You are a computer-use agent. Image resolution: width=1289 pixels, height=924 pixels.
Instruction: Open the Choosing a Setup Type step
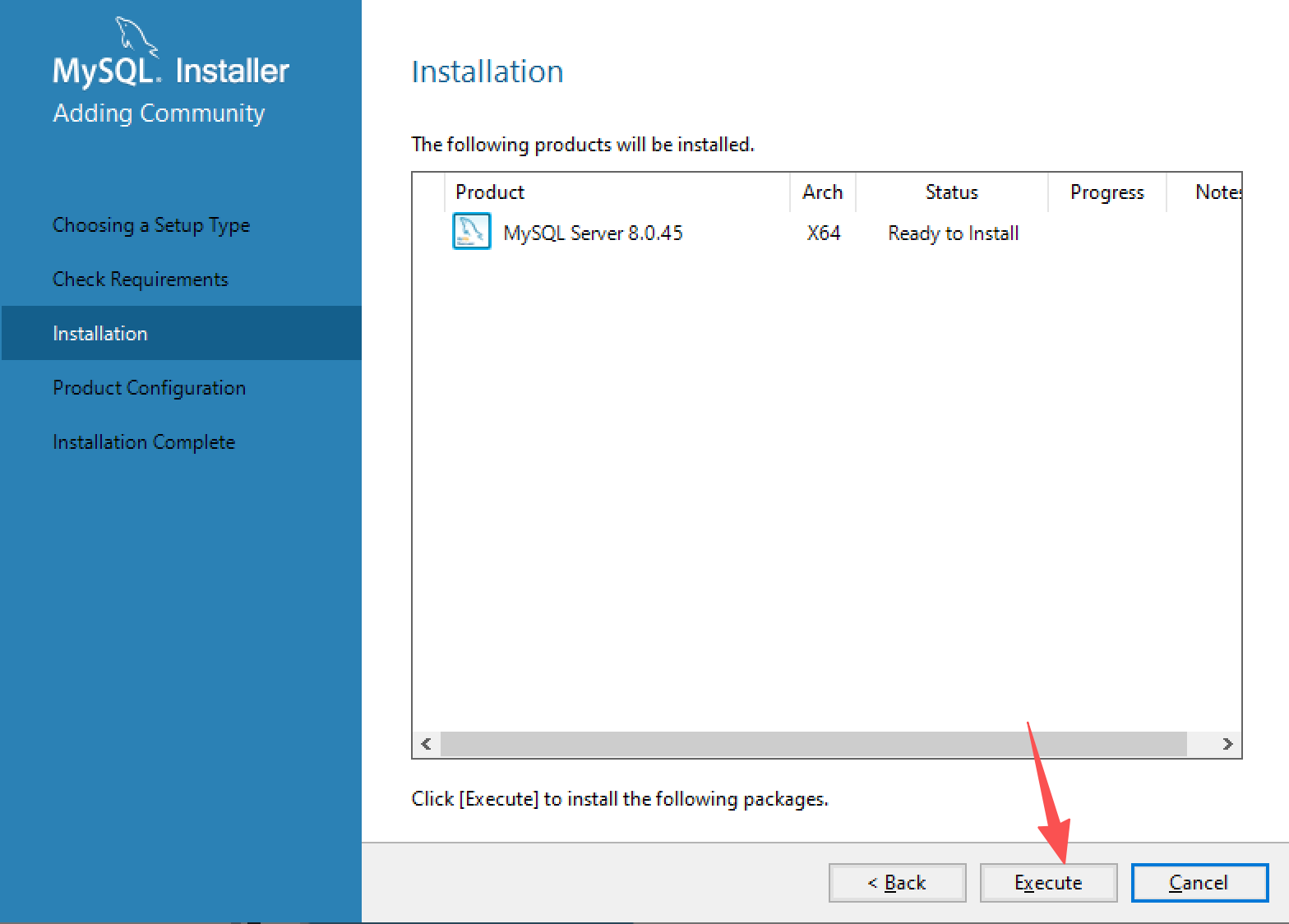151,225
